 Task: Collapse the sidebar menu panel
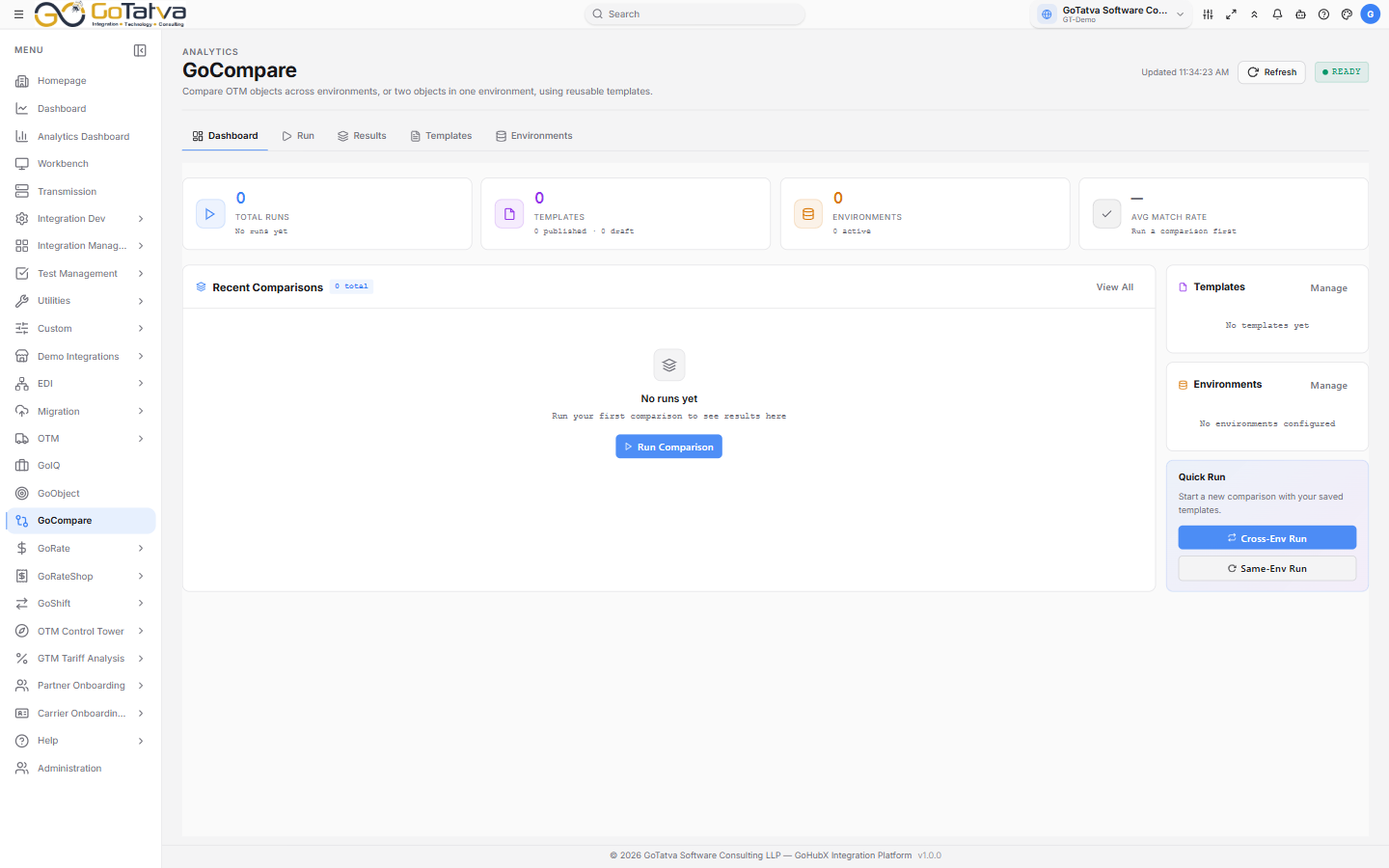tap(140, 50)
